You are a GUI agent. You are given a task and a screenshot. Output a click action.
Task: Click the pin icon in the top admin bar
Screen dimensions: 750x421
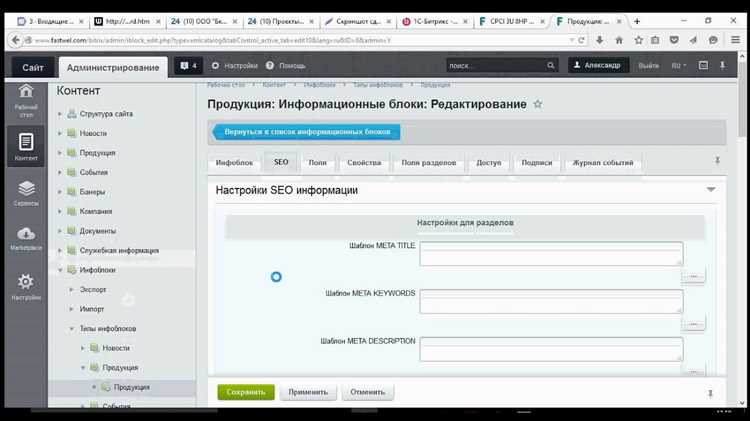tap(722, 65)
